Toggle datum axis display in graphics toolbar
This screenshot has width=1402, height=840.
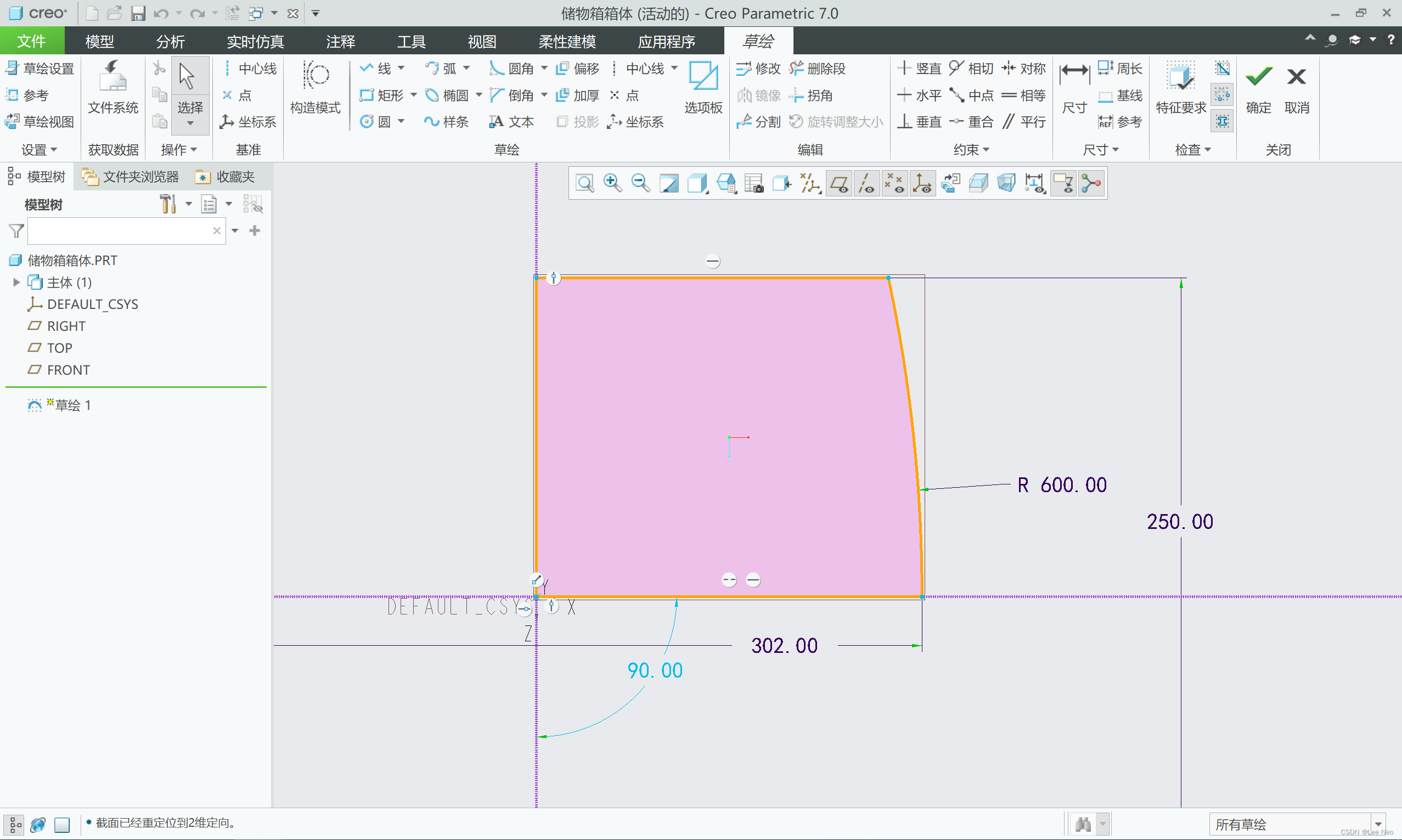[866, 183]
